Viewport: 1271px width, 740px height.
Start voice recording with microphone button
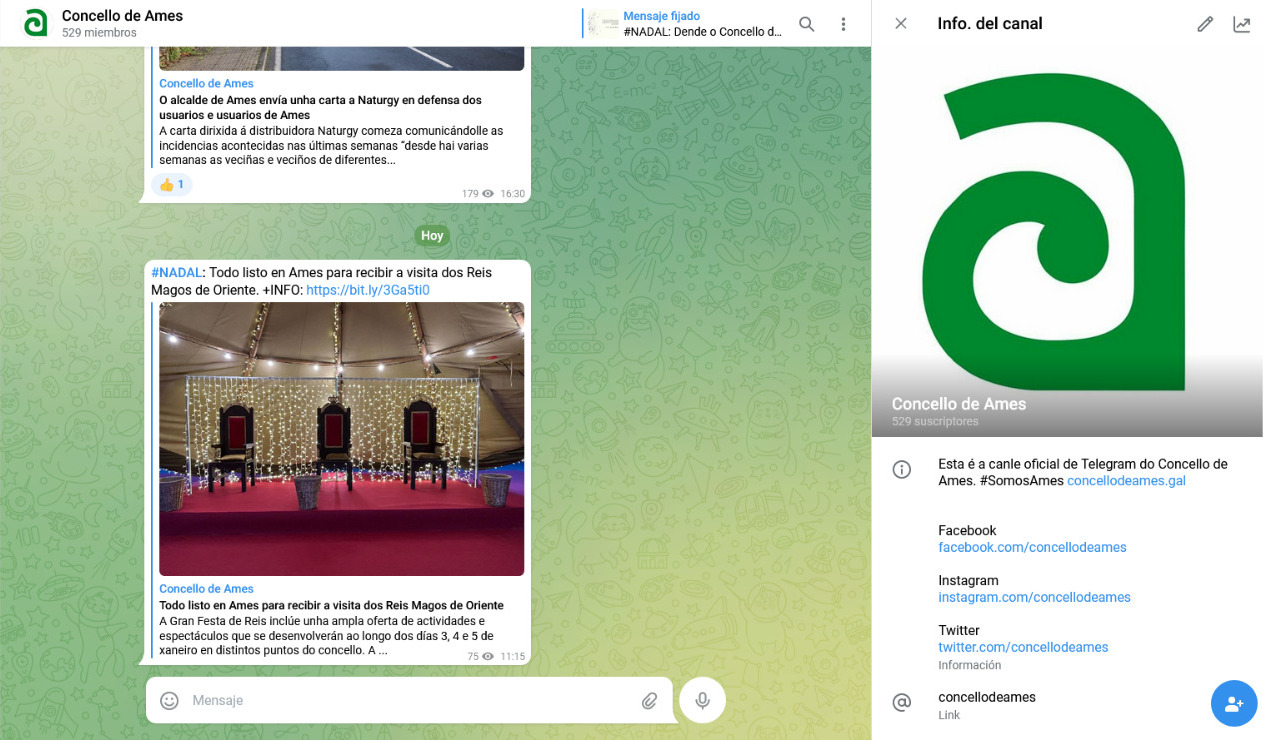point(702,700)
